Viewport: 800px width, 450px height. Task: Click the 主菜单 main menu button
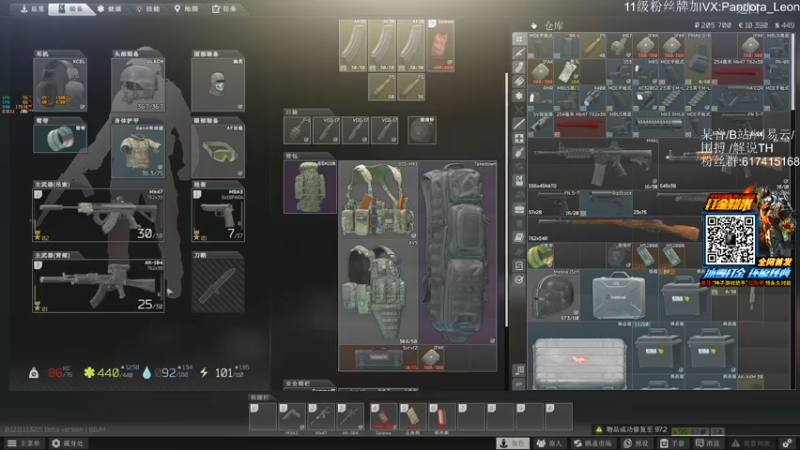point(23,443)
